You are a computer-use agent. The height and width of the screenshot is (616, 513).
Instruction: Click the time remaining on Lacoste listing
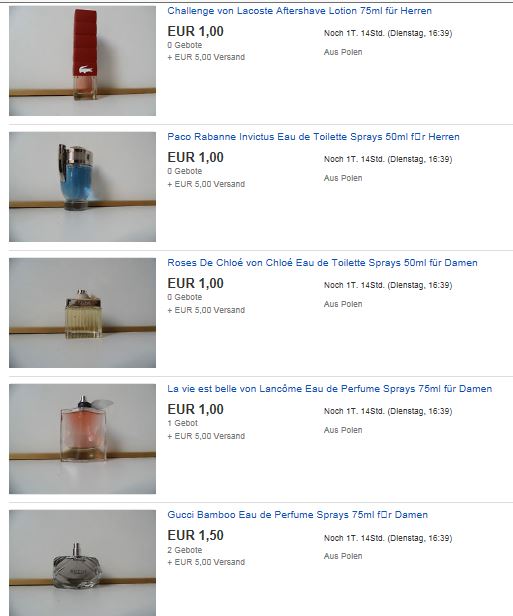(x=388, y=33)
